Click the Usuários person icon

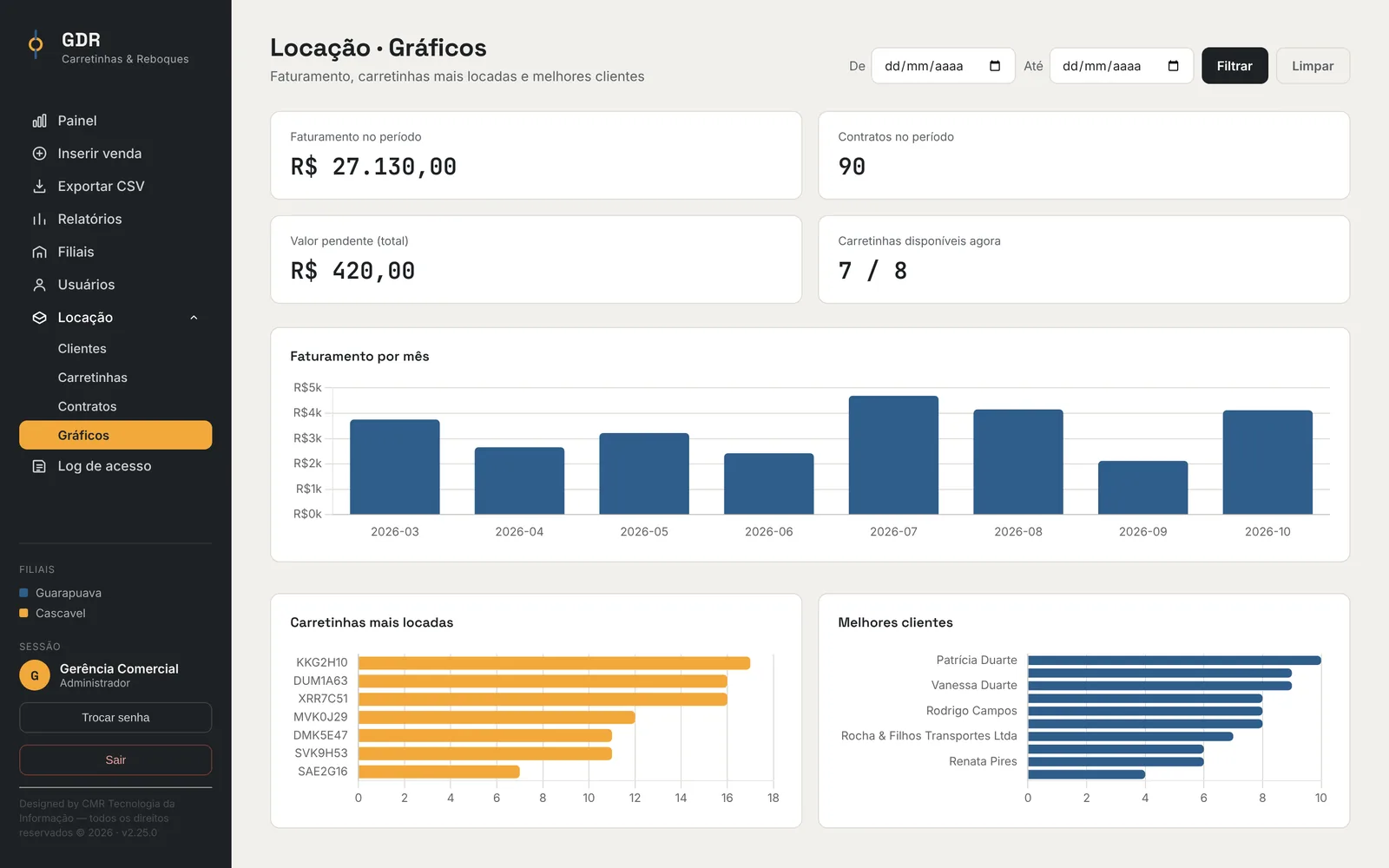(x=39, y=285)
